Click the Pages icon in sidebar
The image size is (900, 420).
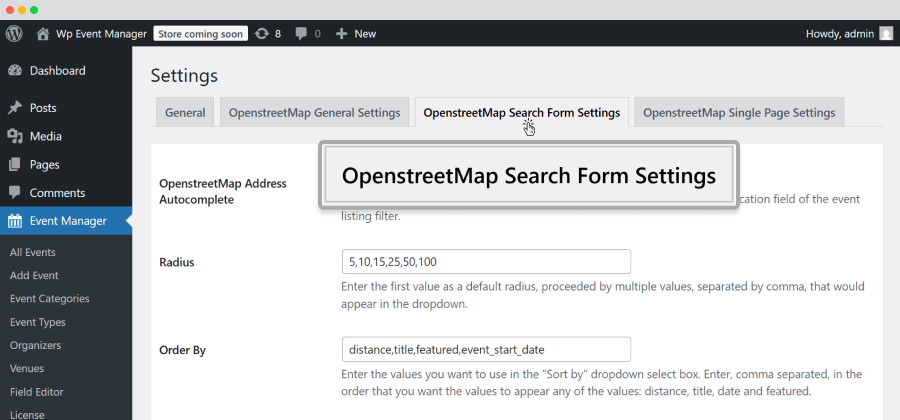coord(15,165)
